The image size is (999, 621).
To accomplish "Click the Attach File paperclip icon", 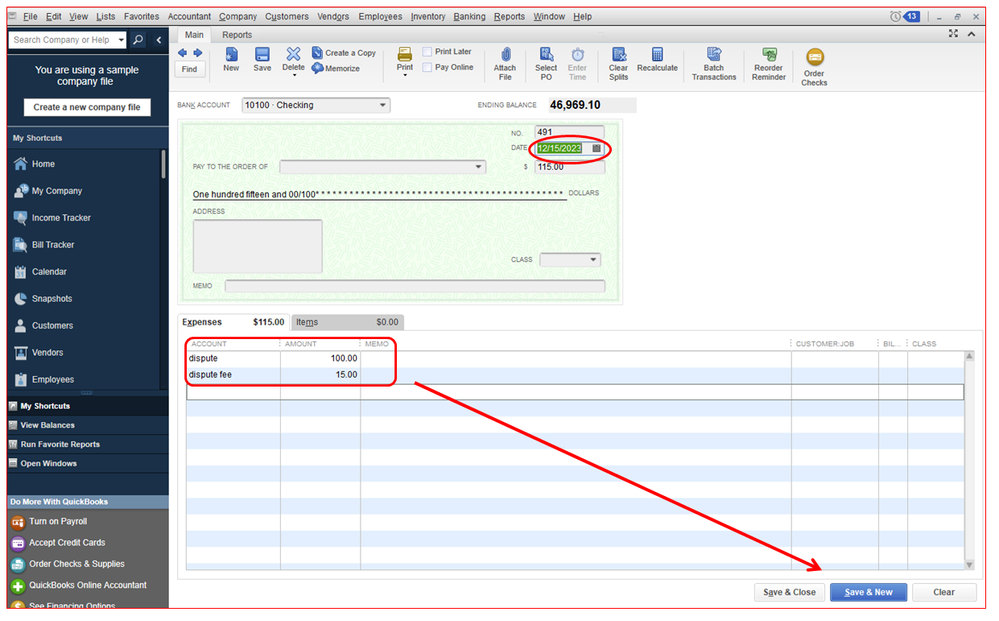I will (505, 55).
